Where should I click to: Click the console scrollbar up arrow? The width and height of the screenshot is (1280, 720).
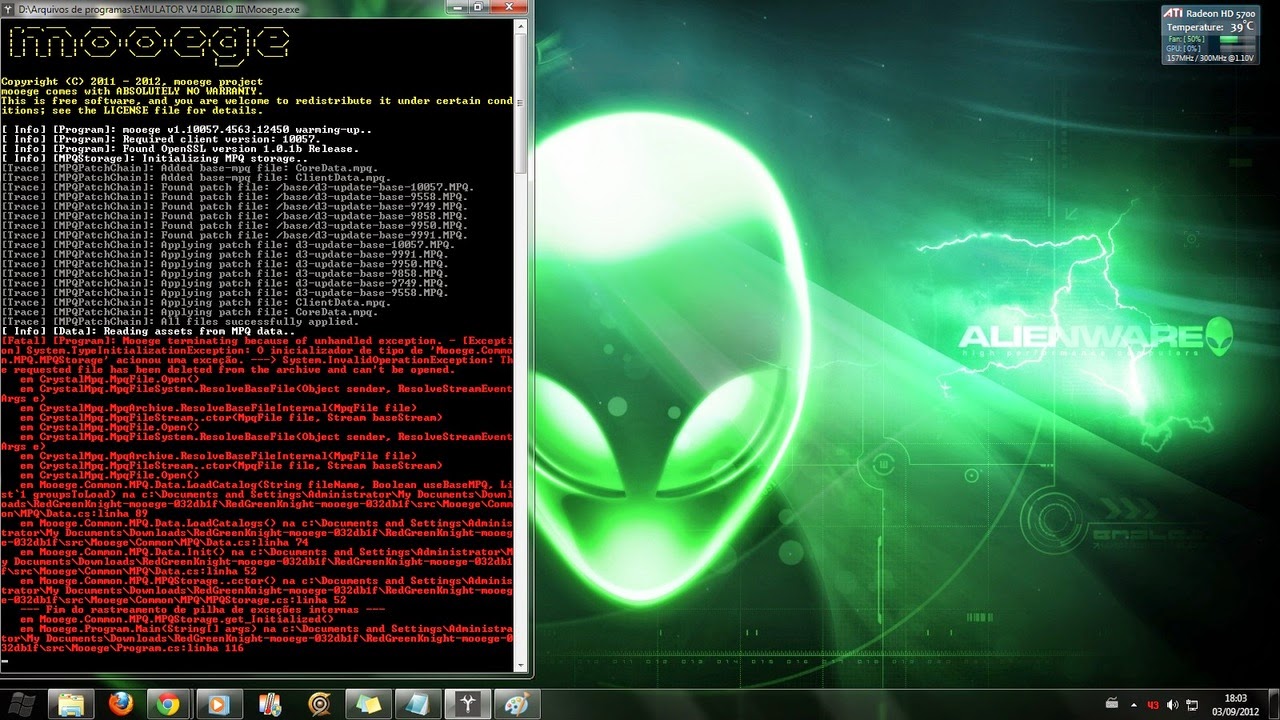click(520, 27)
